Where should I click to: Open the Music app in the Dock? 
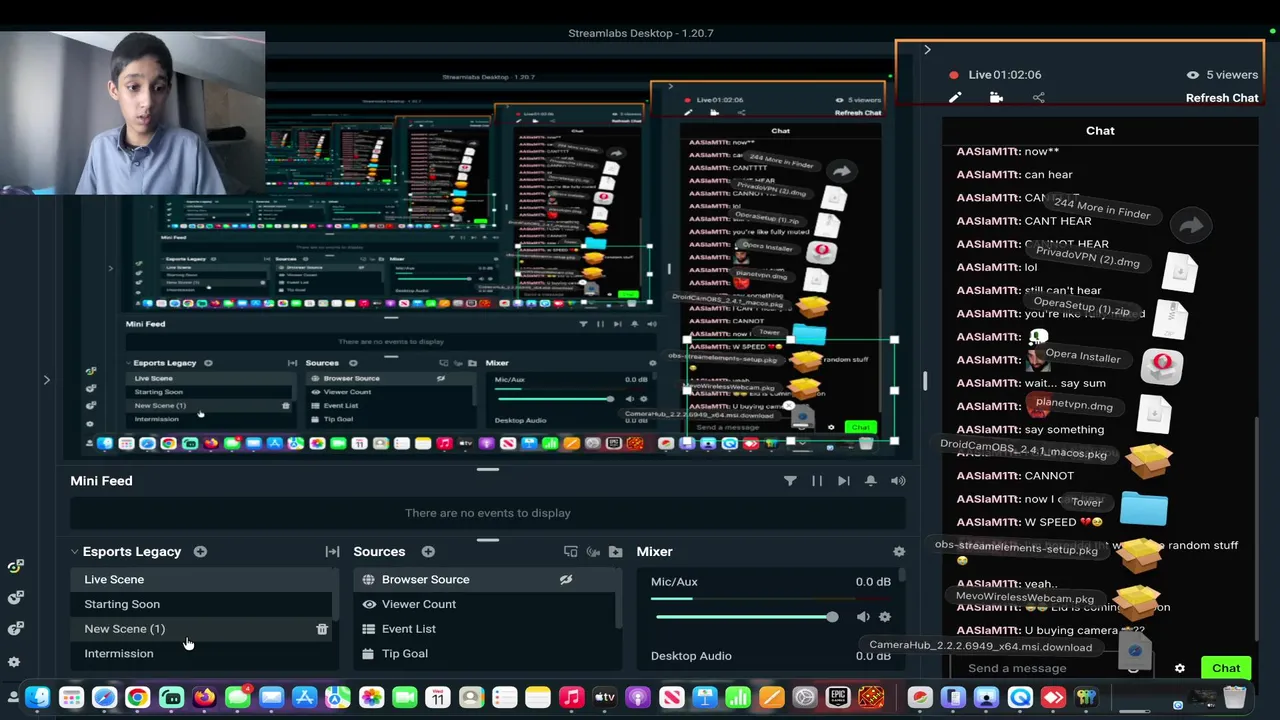[571, 697]
